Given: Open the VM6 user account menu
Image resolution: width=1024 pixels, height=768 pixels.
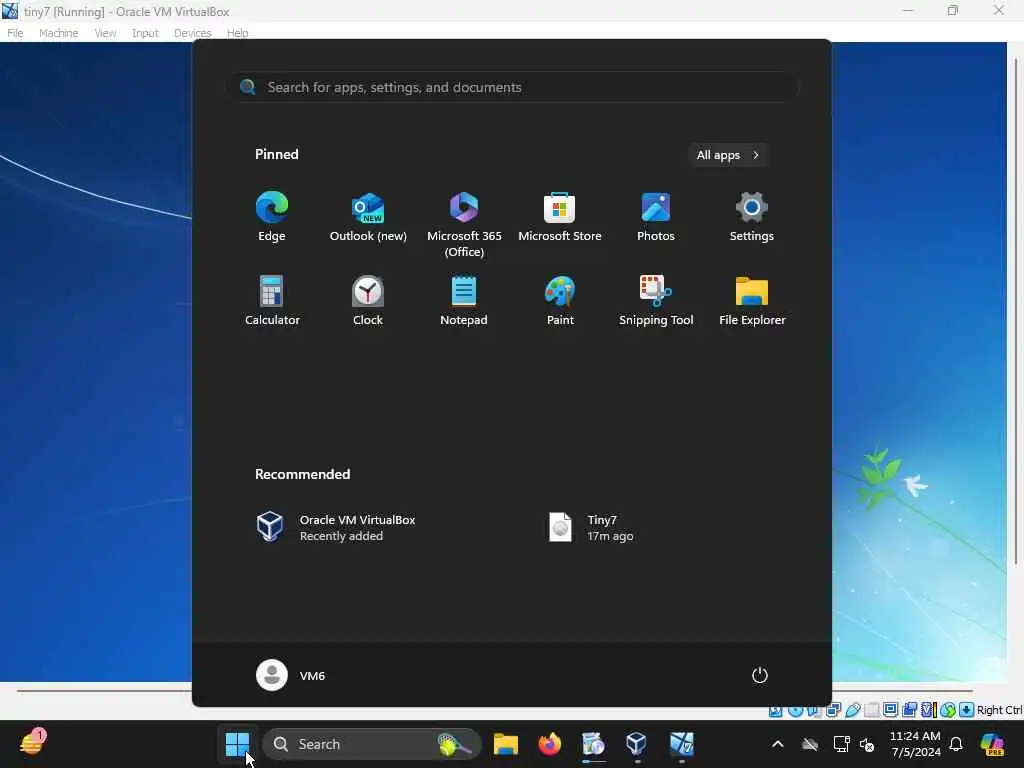Looking at the screenshot, I should (291, 675).
